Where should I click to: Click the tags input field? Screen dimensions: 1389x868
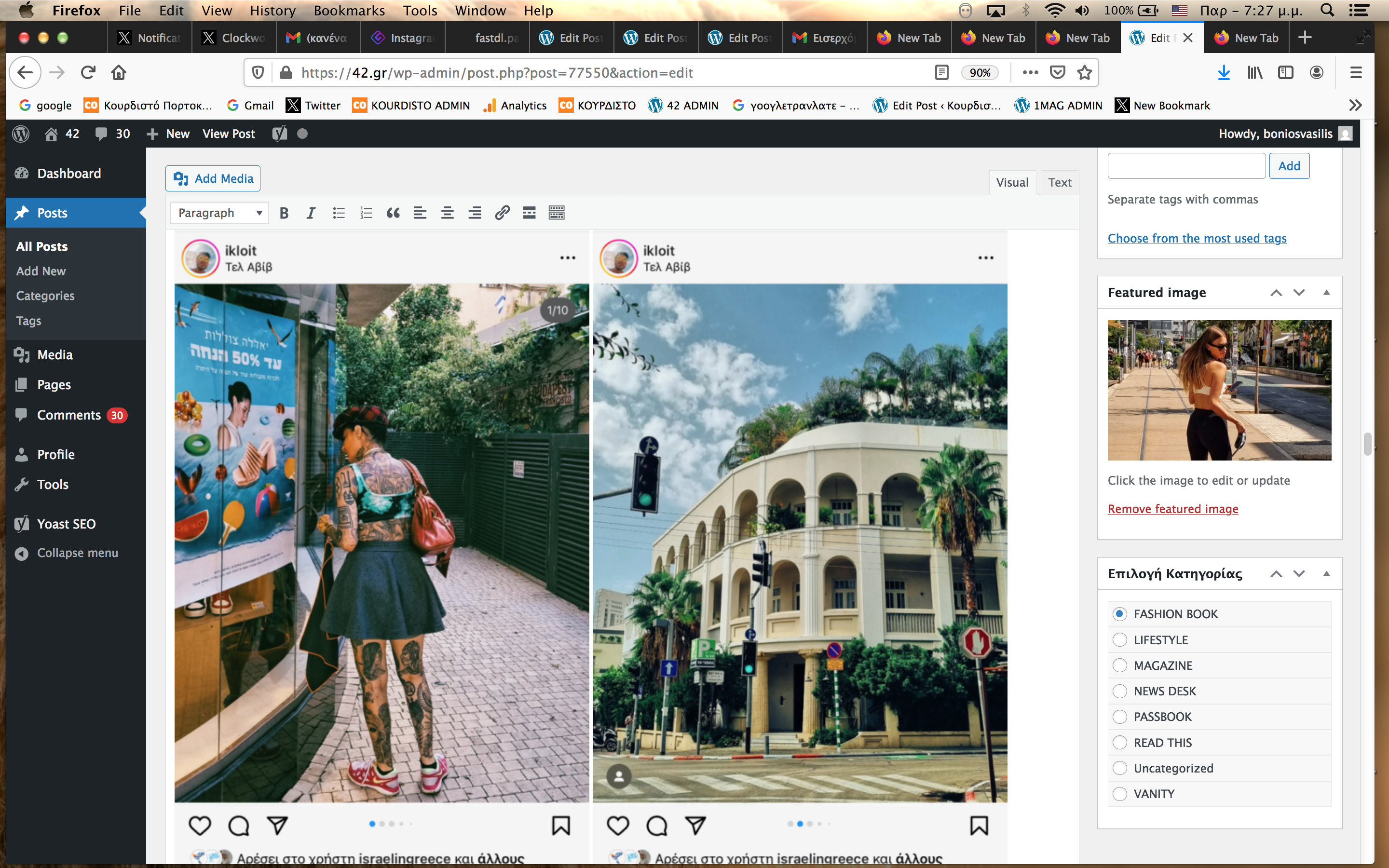[1186, 166]
